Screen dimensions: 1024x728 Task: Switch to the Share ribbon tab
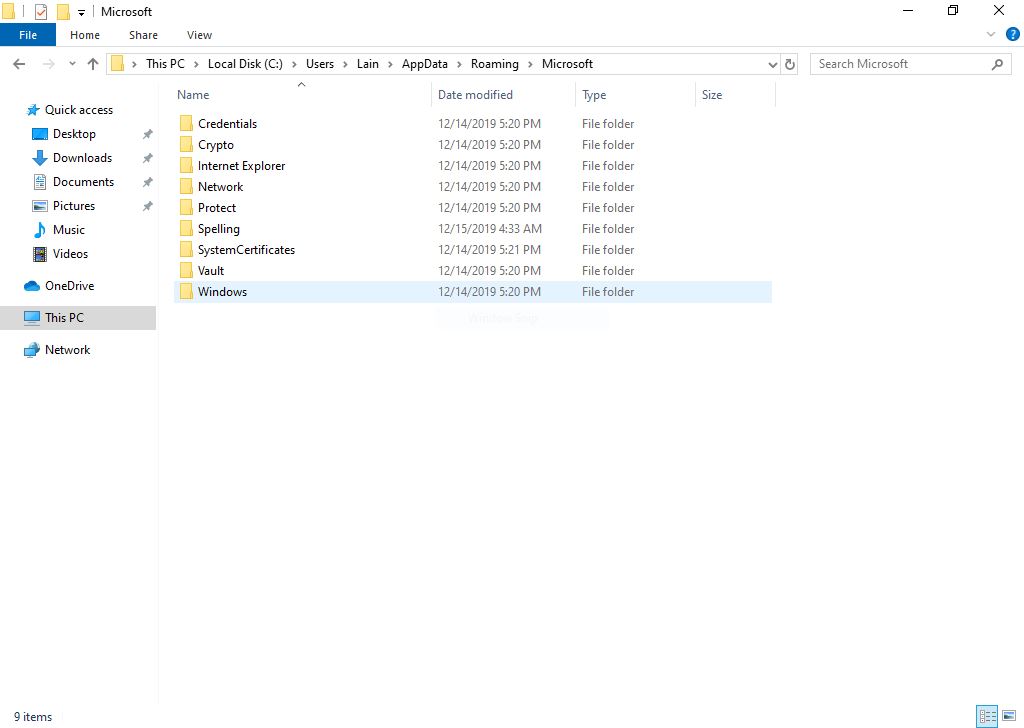pyautogui.click(x=143, y=35)
